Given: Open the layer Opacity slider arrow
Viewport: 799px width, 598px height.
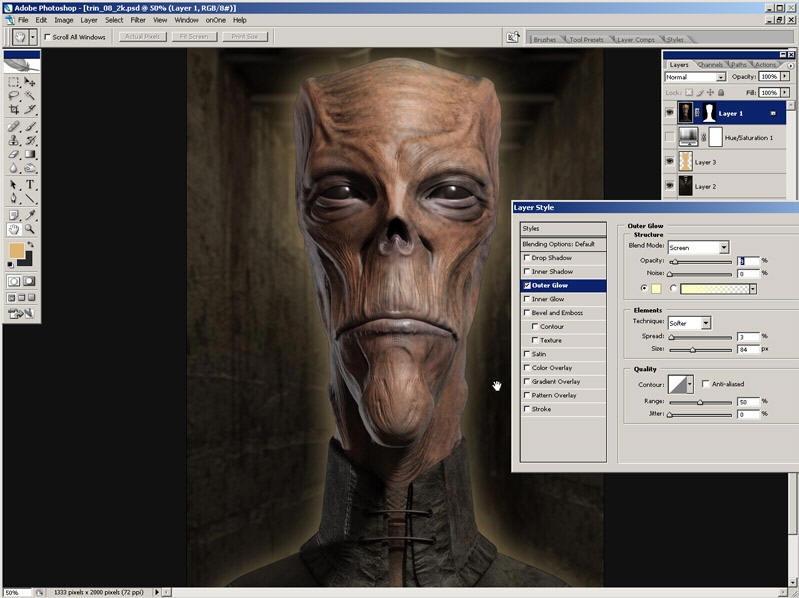Looking at the screenshot, I should [785, 76].
